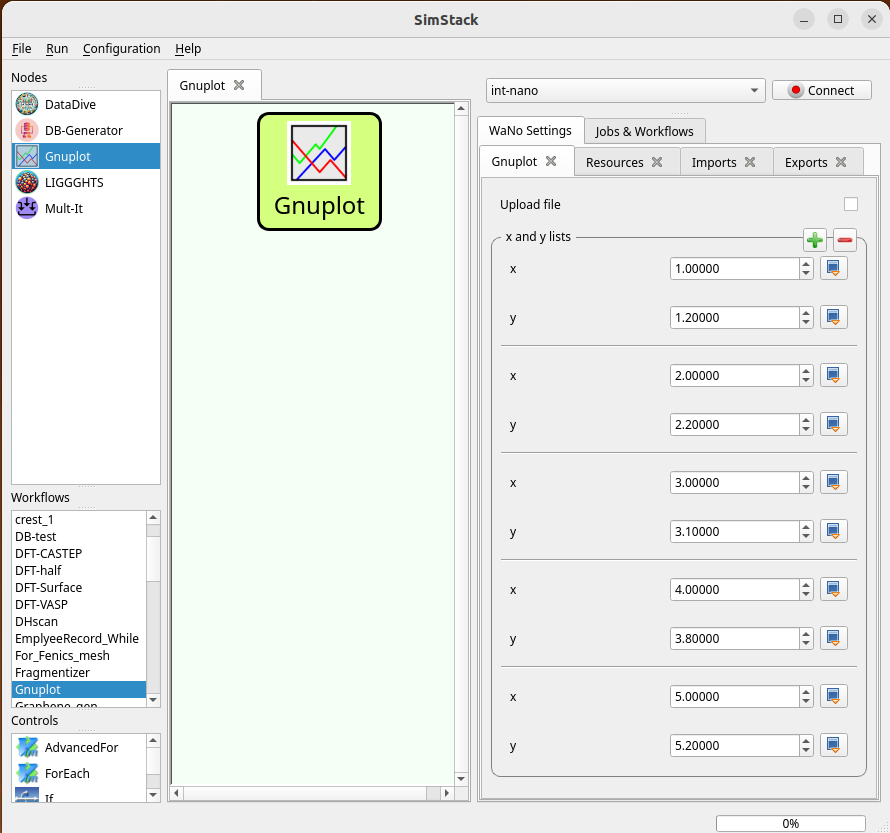
Task: Open import picker for y value 3.80000
Action: [833, 638]
